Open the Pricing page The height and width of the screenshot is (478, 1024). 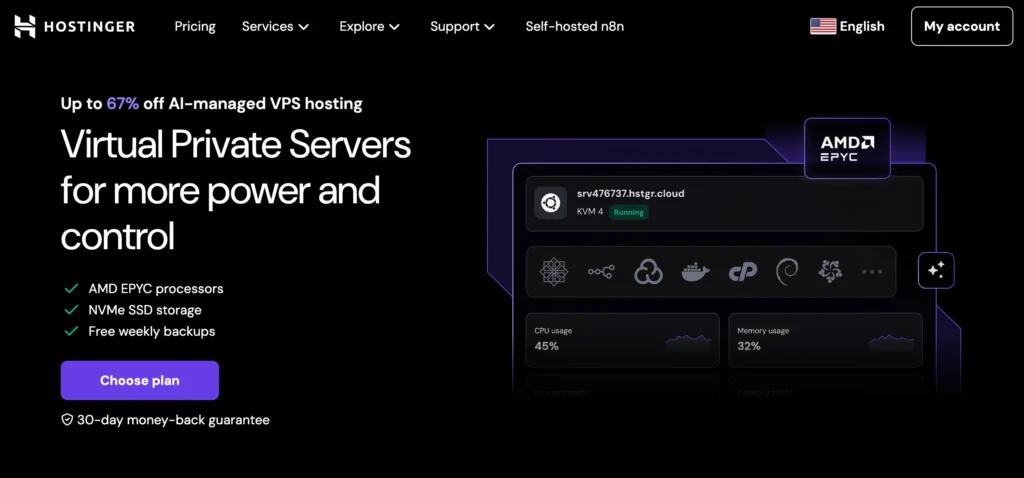coord(195,27)
